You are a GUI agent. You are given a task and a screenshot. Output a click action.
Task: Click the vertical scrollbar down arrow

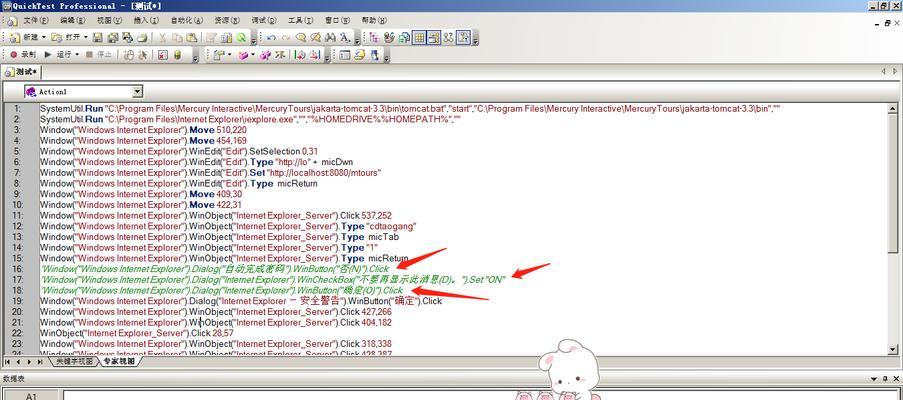click(x=893, y=349)
